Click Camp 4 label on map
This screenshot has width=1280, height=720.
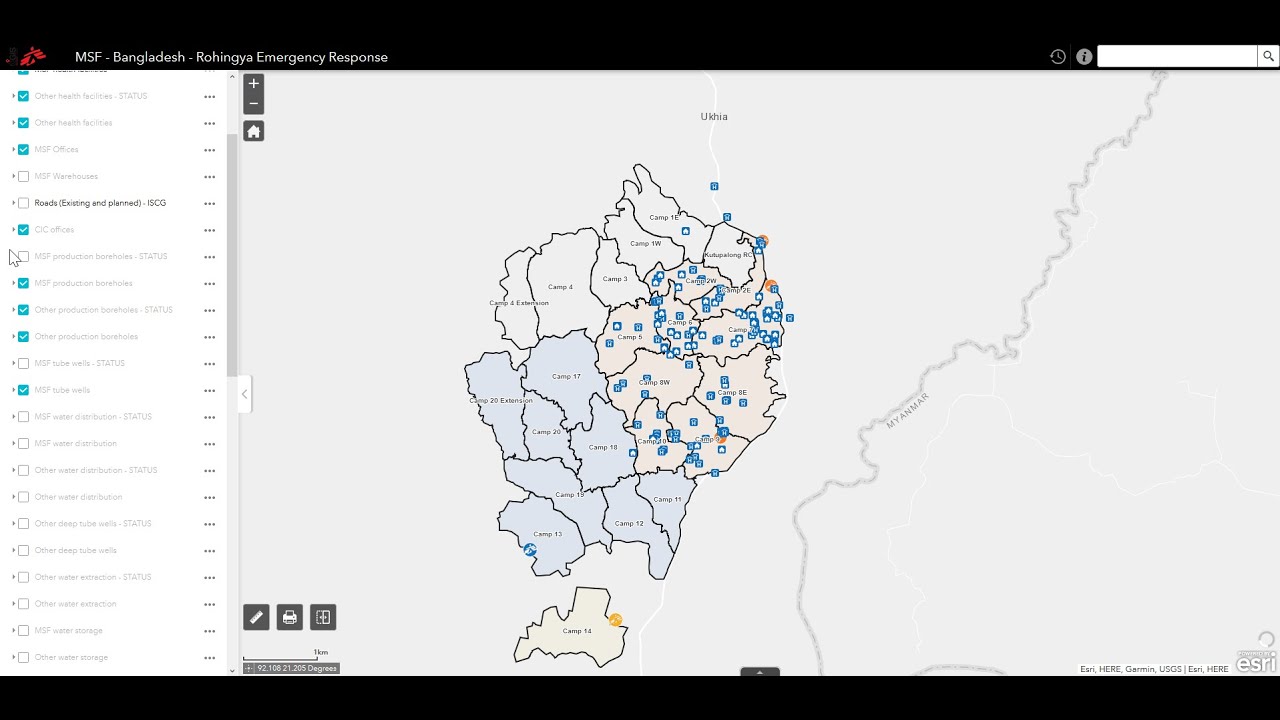tap(560, 287)
